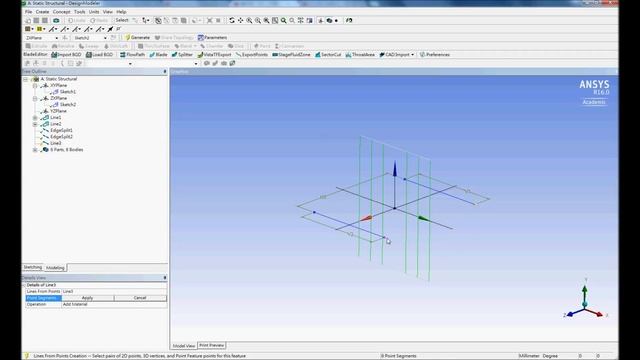Expand the Line2 tree node
The height and width of the screenshot is (360, 640).
pyautogui.click(x=35, y=124)
